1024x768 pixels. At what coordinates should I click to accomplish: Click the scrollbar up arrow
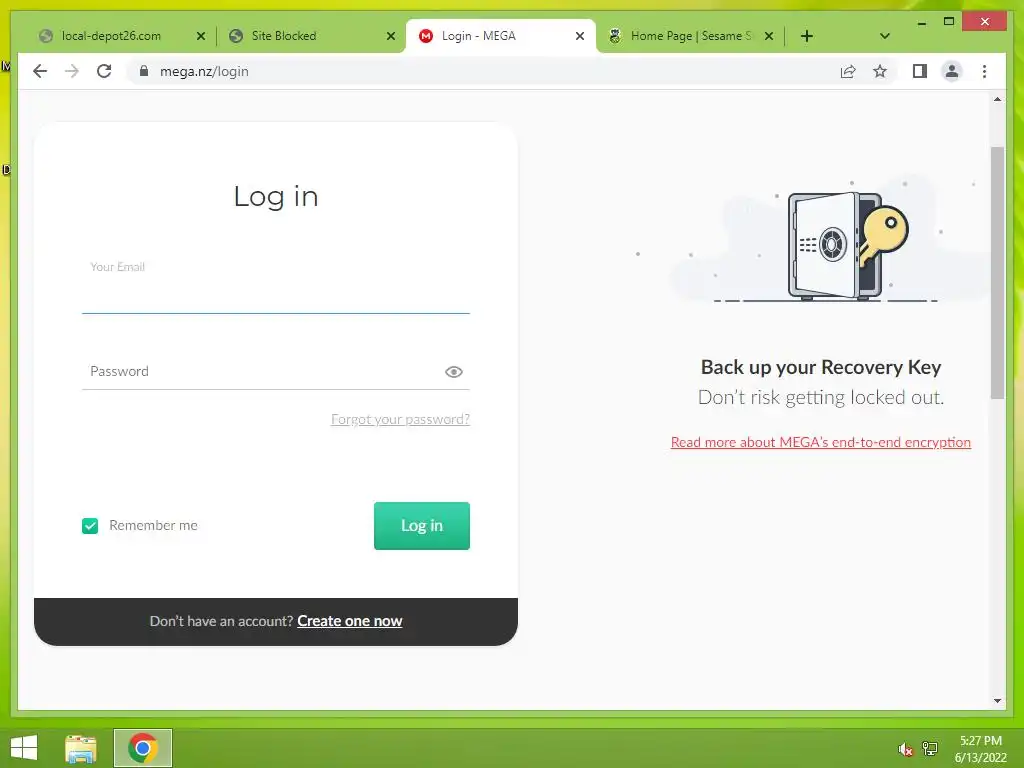click(x=997, y=99)
